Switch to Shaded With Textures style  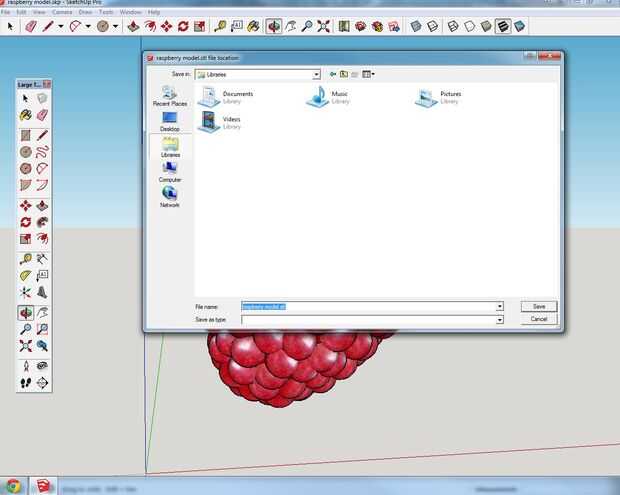[x=503, y=26]
